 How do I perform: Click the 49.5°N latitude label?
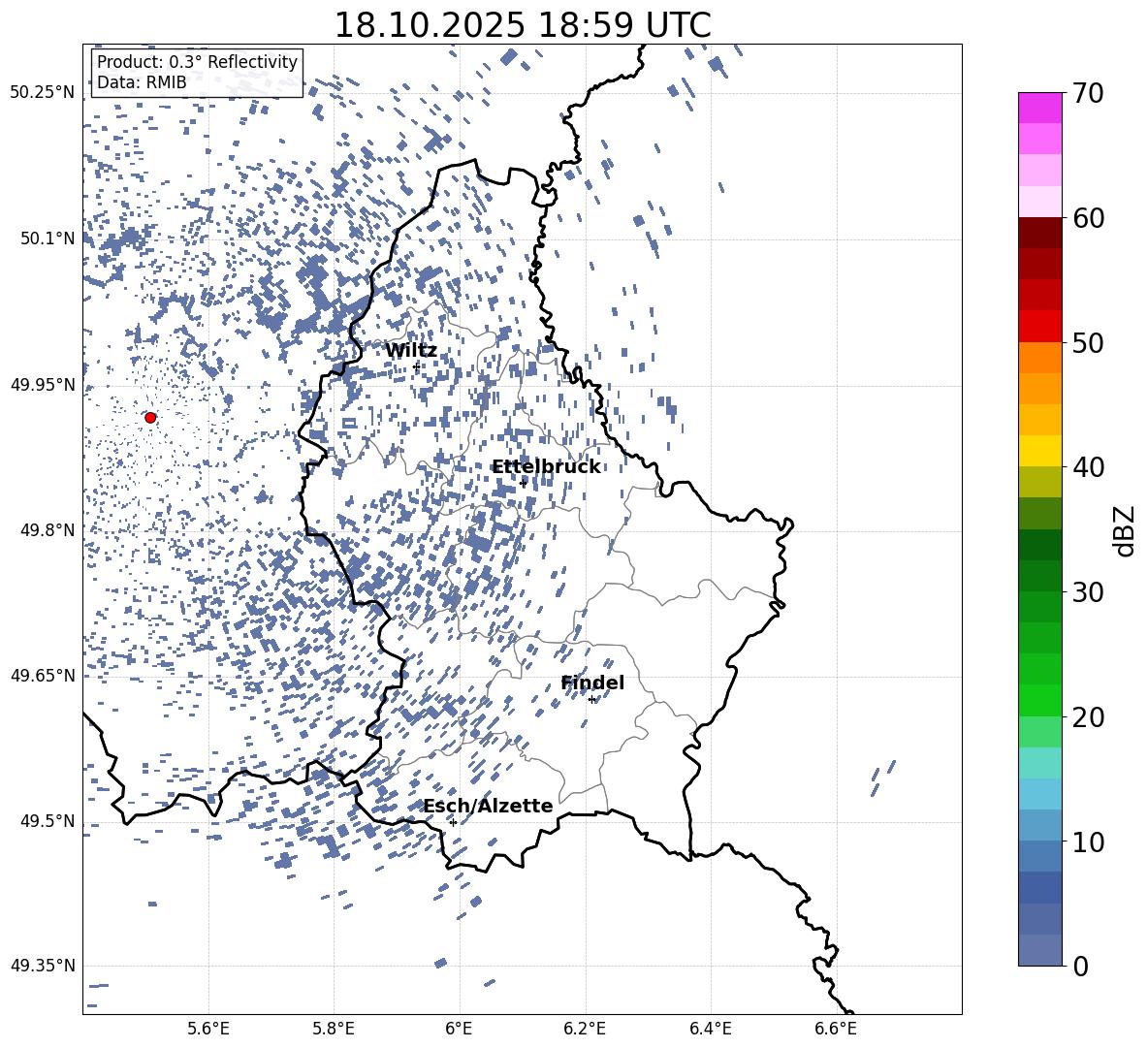pos(48,821)
